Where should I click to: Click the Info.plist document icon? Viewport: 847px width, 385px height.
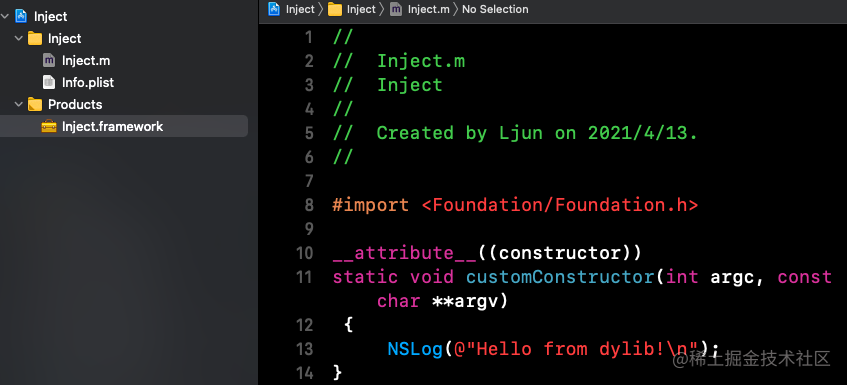click(x=49, y=83)
